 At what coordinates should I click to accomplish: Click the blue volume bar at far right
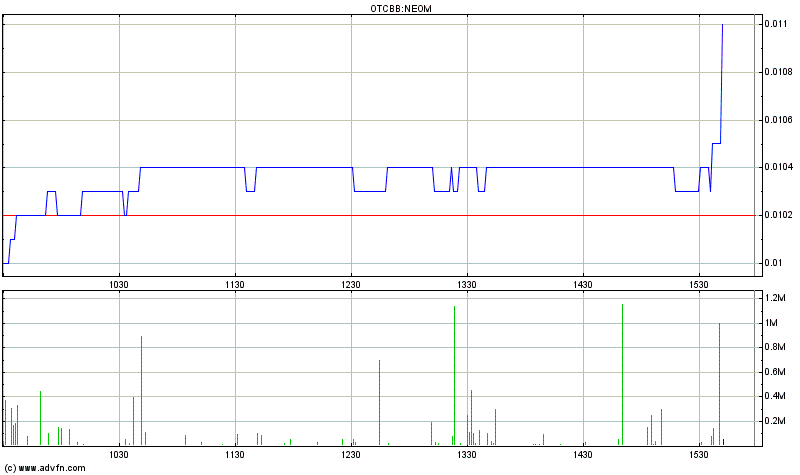pyautogui.click(x=723, y=442)
